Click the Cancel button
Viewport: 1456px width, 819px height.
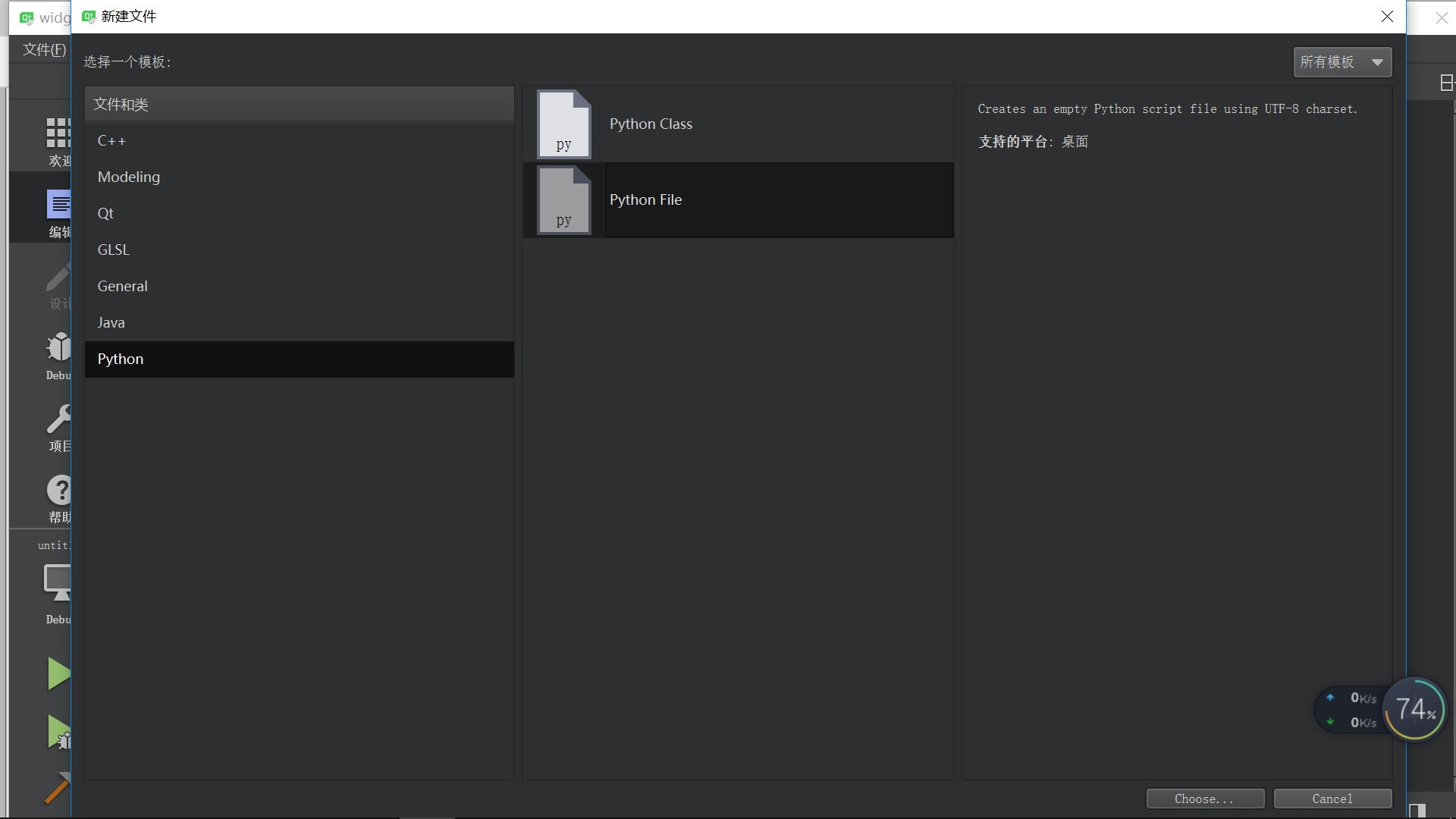click(1332, 799)
